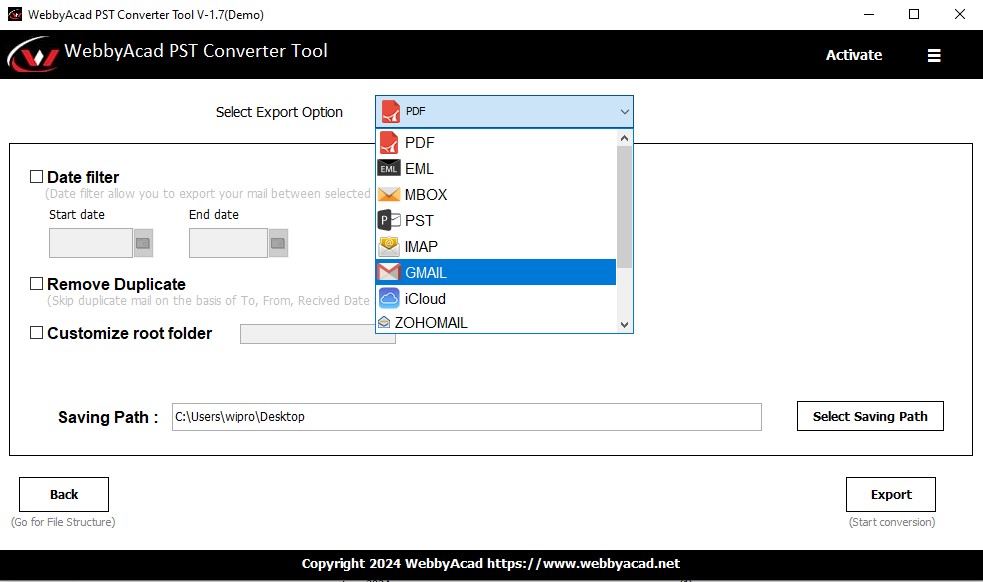Click the copyright footer text

tap(491, 563)
